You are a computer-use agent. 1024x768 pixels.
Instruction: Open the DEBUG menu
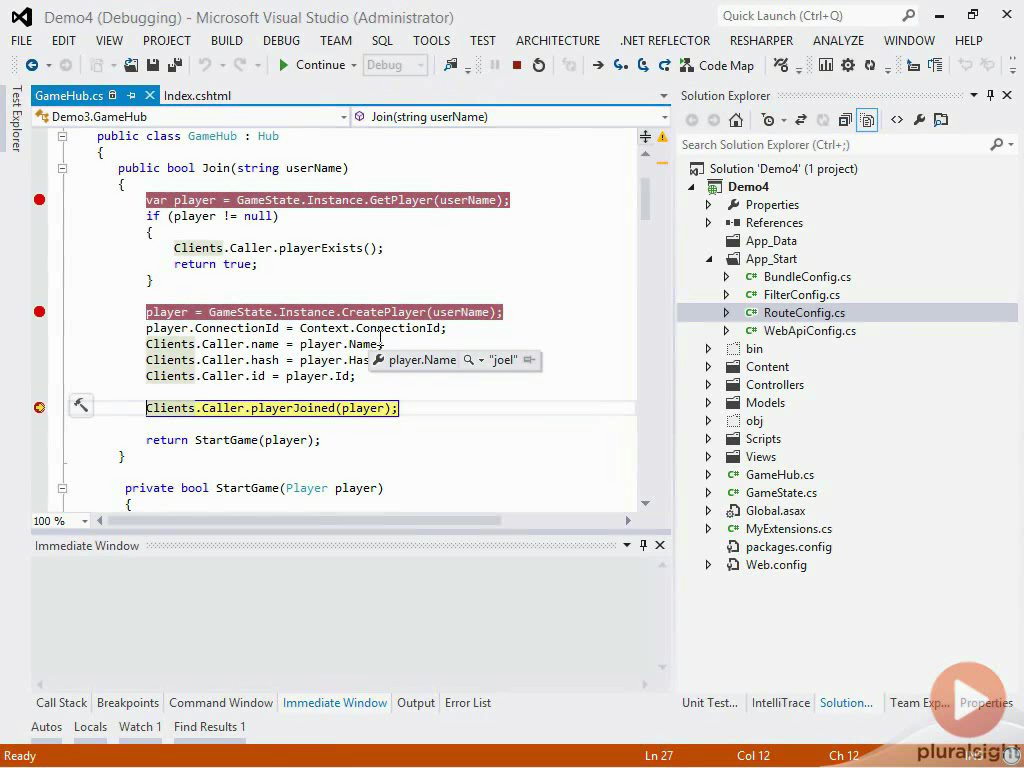[281, 40]
